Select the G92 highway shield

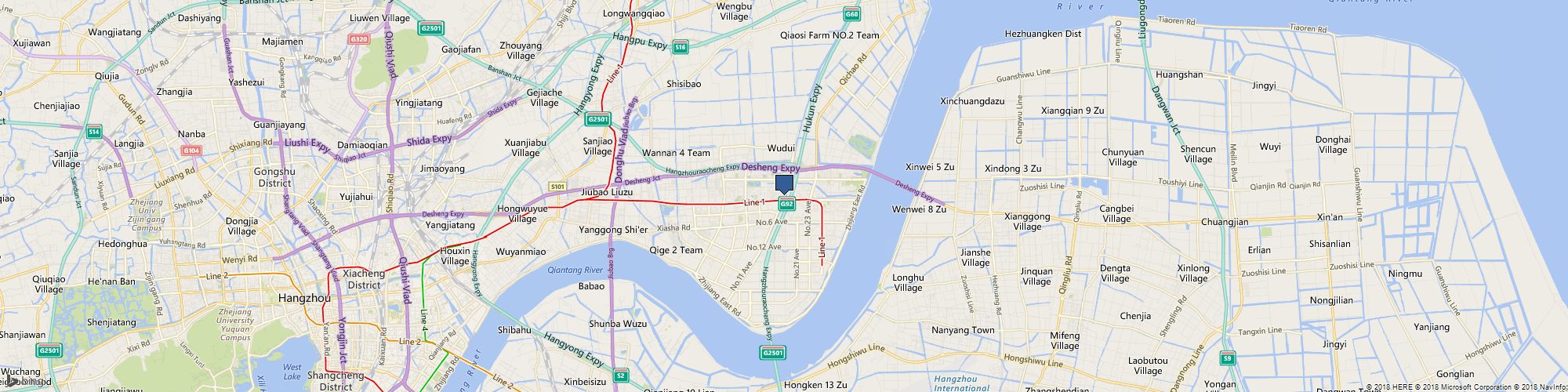[787, 205]
